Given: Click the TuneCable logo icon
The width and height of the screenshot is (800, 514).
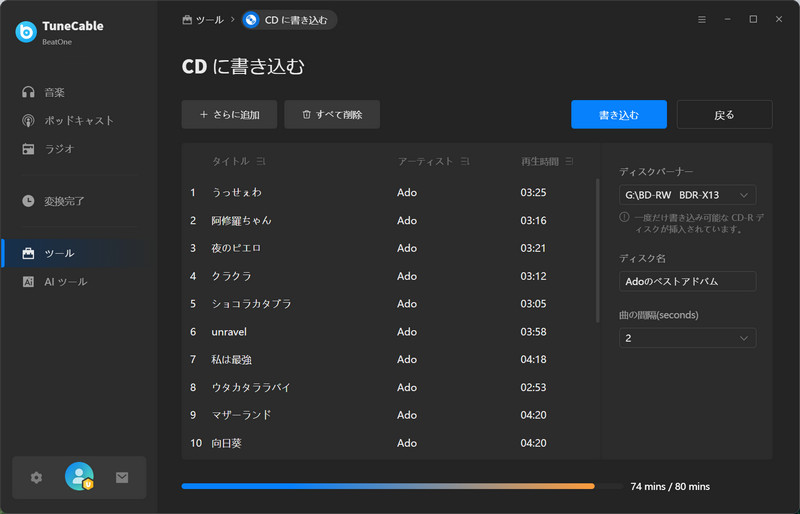Looking at the screenshot, I should [x=26, y=32].
